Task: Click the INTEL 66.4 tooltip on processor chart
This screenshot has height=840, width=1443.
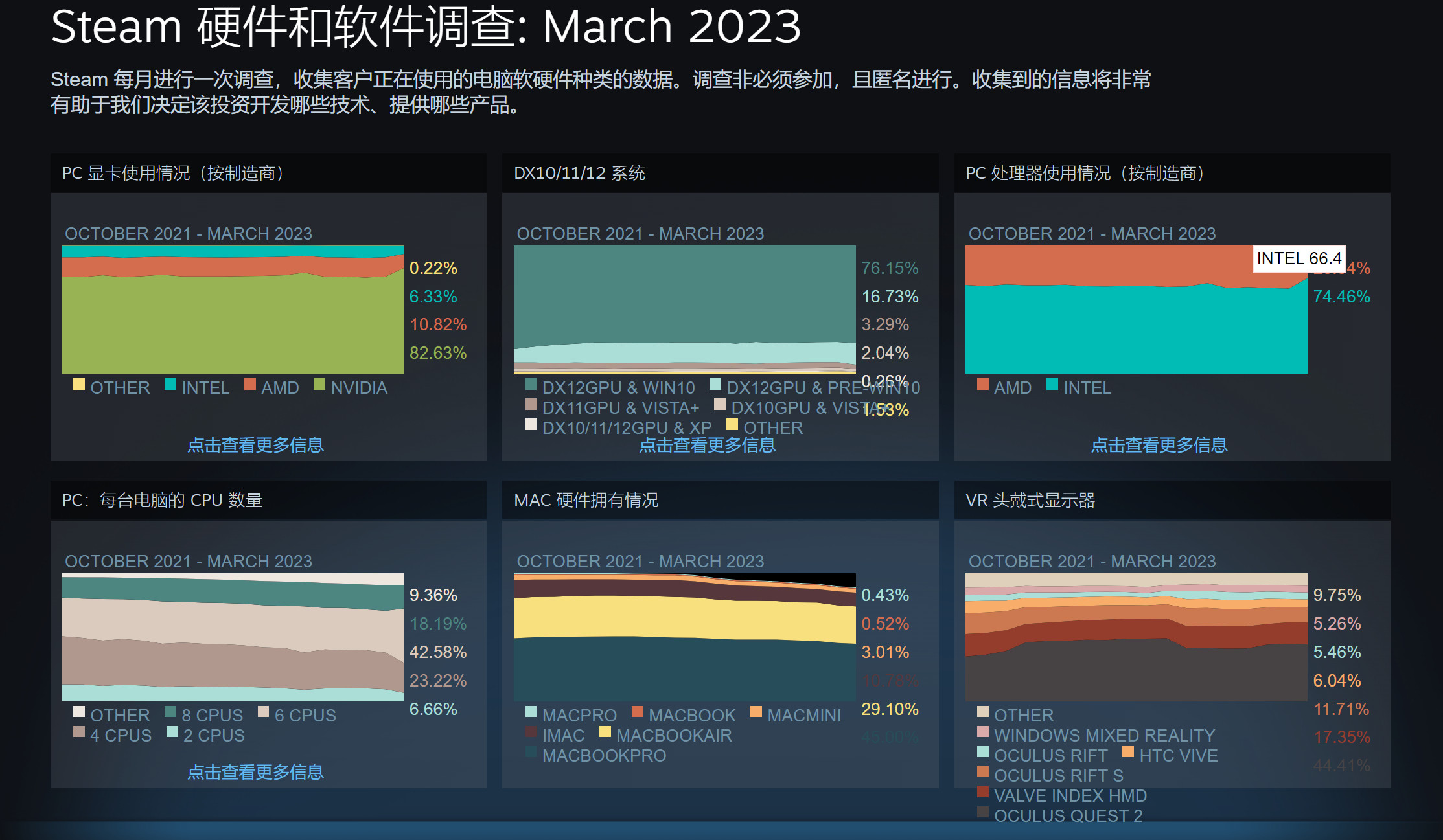Action: 1299,258
